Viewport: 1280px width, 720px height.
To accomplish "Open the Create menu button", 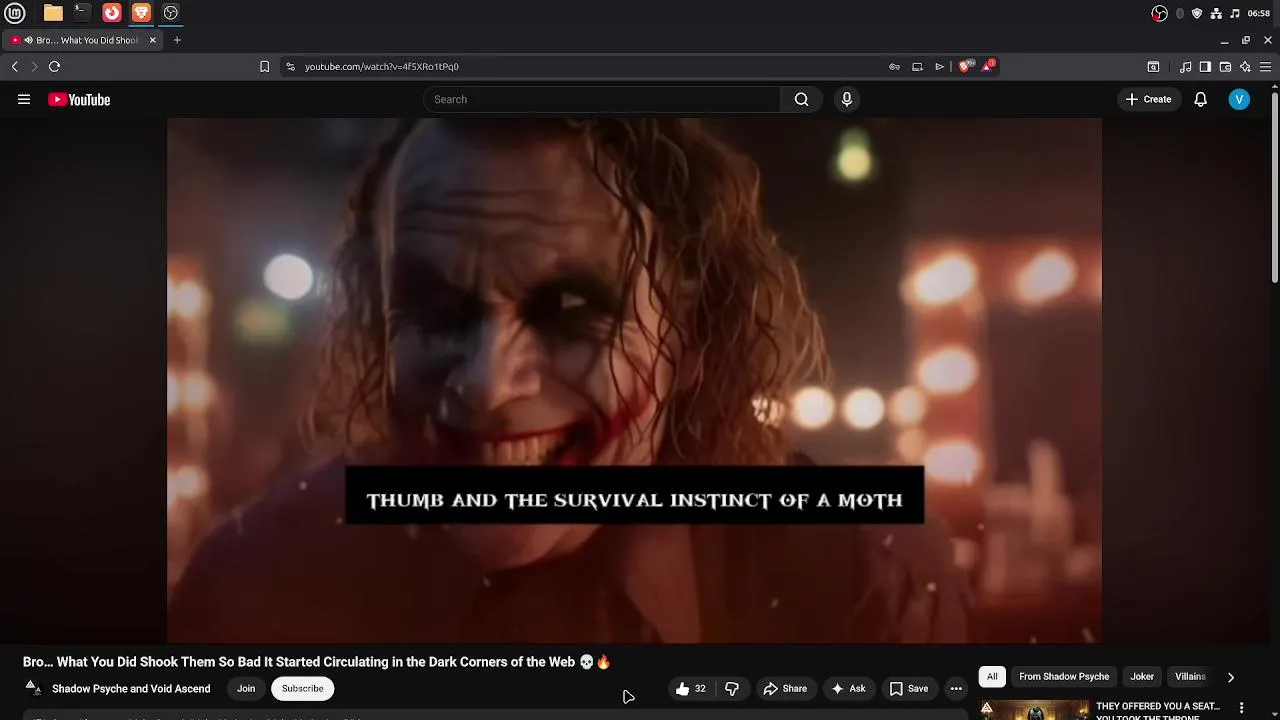I will point(1148,99).
